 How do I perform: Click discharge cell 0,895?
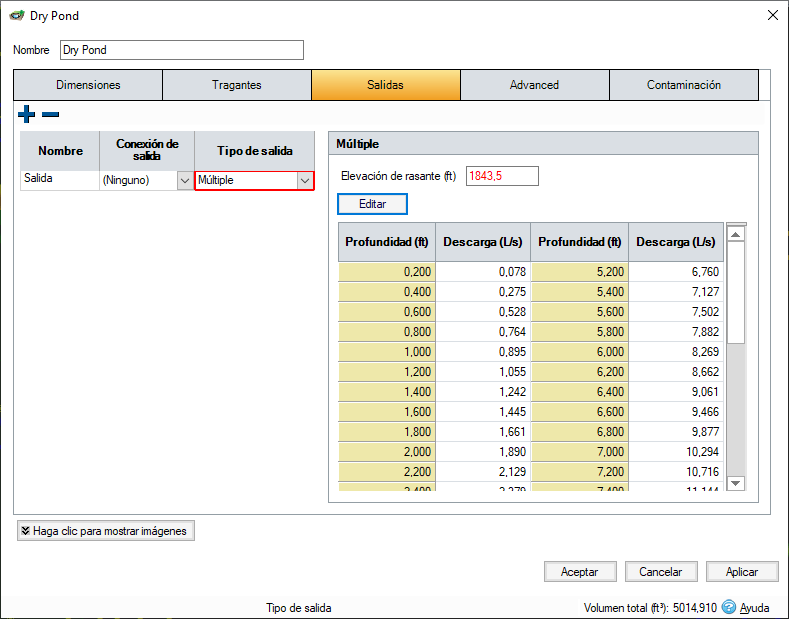[x=483, y=352]
